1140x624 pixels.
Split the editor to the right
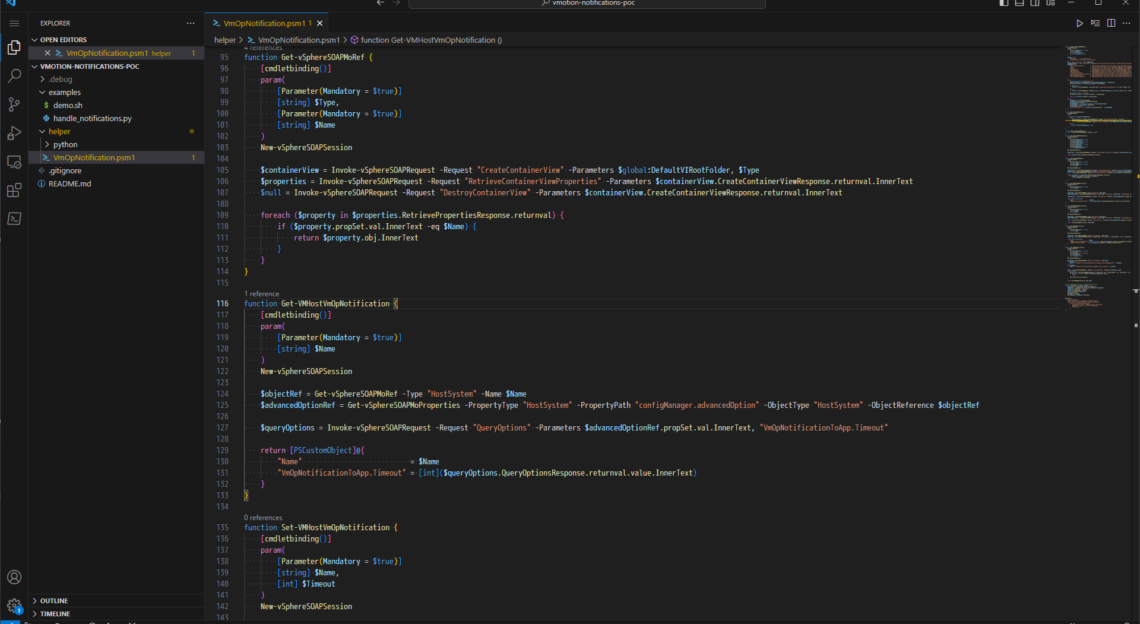(x=1111, y=22)
